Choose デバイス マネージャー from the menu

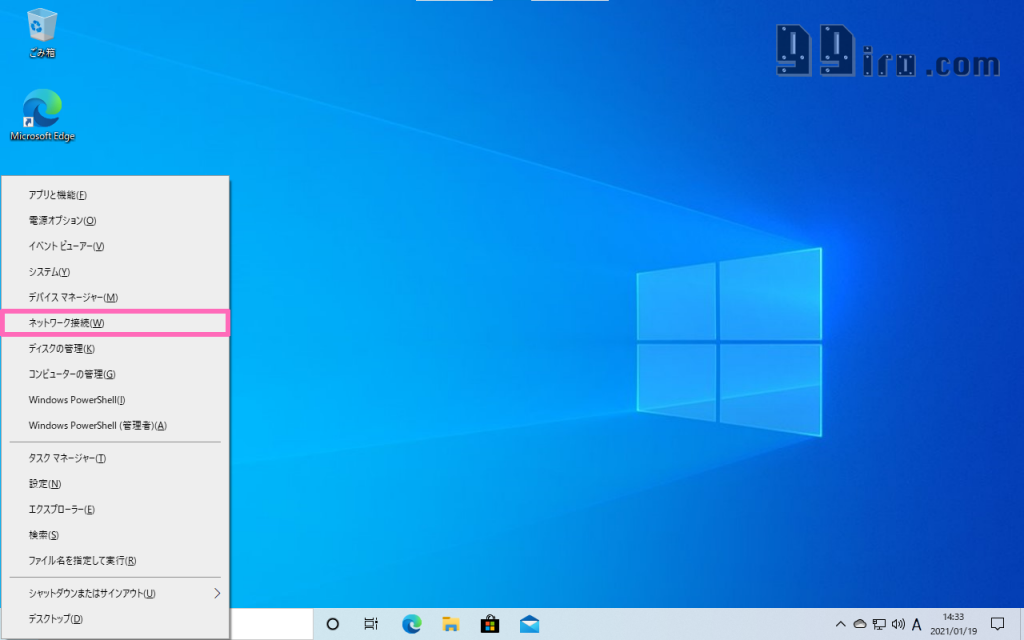tap(115, 297)
